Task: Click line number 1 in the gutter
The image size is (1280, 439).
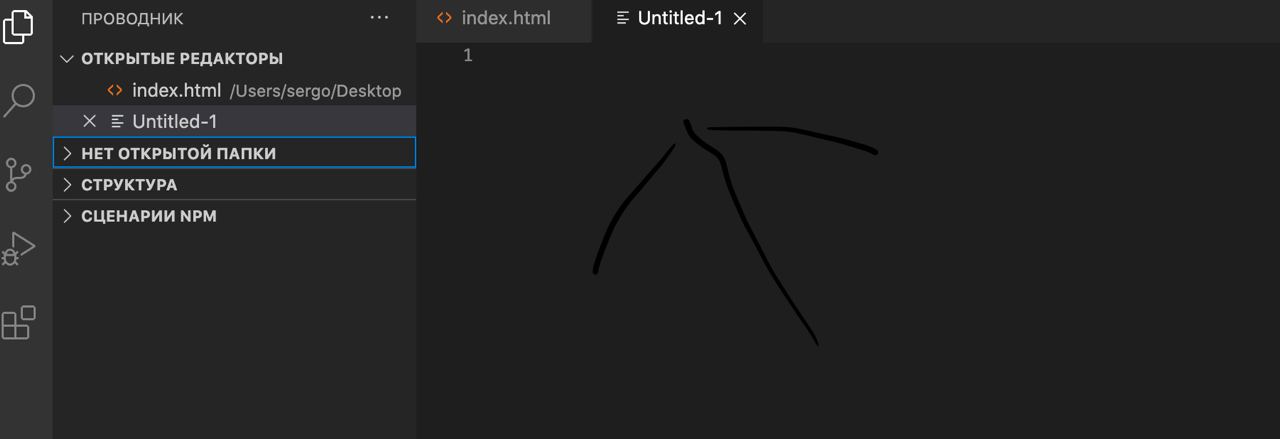Action: coord(468,56)
